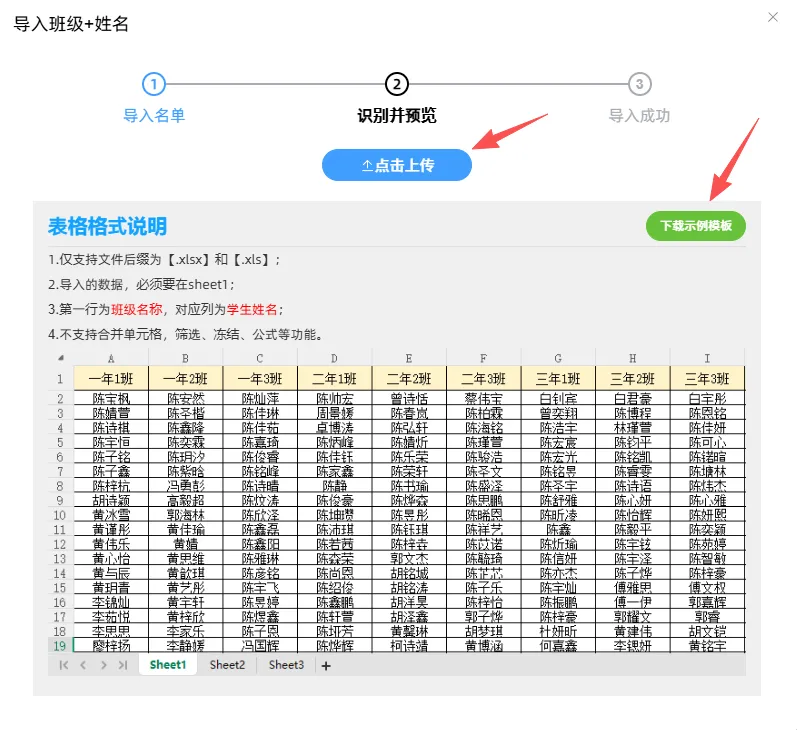Screen dimensions: 797x730
Task: Go to step 1 circle 导入名单
Action: pyautogui.click(x=154, y=84)
